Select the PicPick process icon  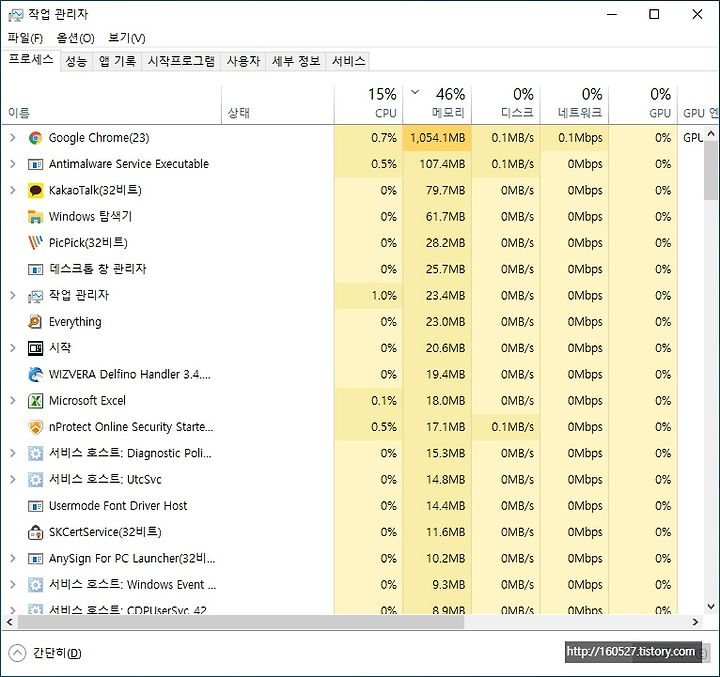[35, 243]
